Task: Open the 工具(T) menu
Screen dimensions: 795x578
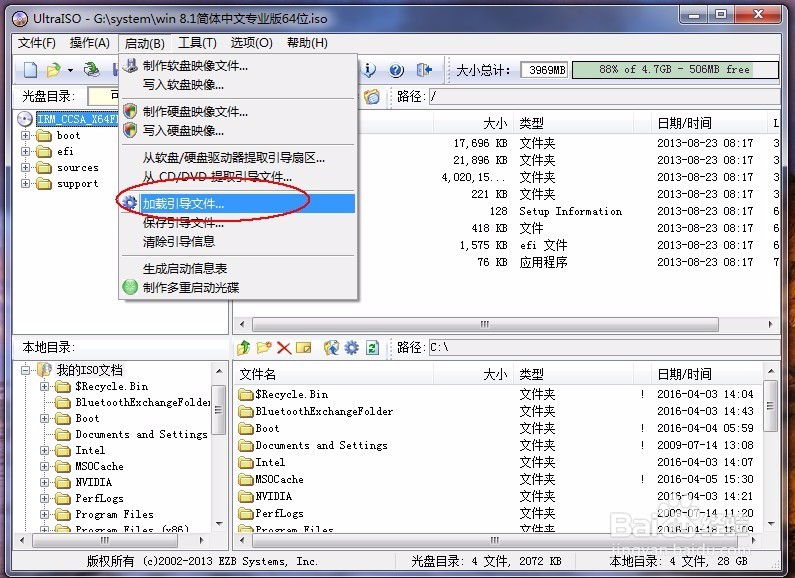Action: tap(197, 43)
